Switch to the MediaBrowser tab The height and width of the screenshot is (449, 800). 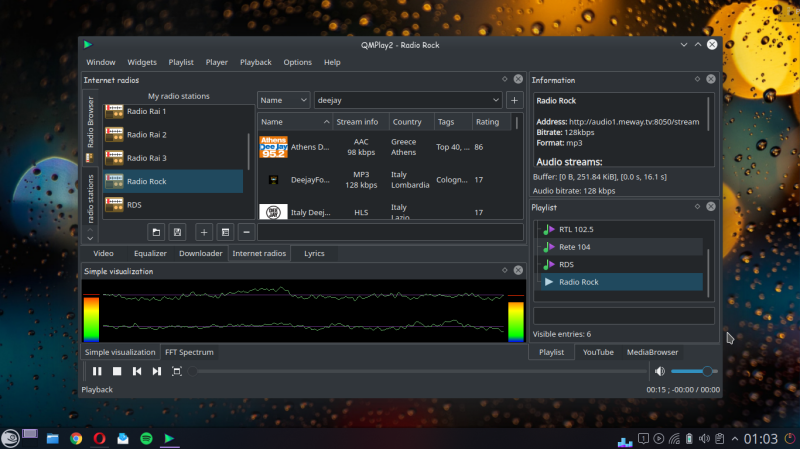pos(652,352)
